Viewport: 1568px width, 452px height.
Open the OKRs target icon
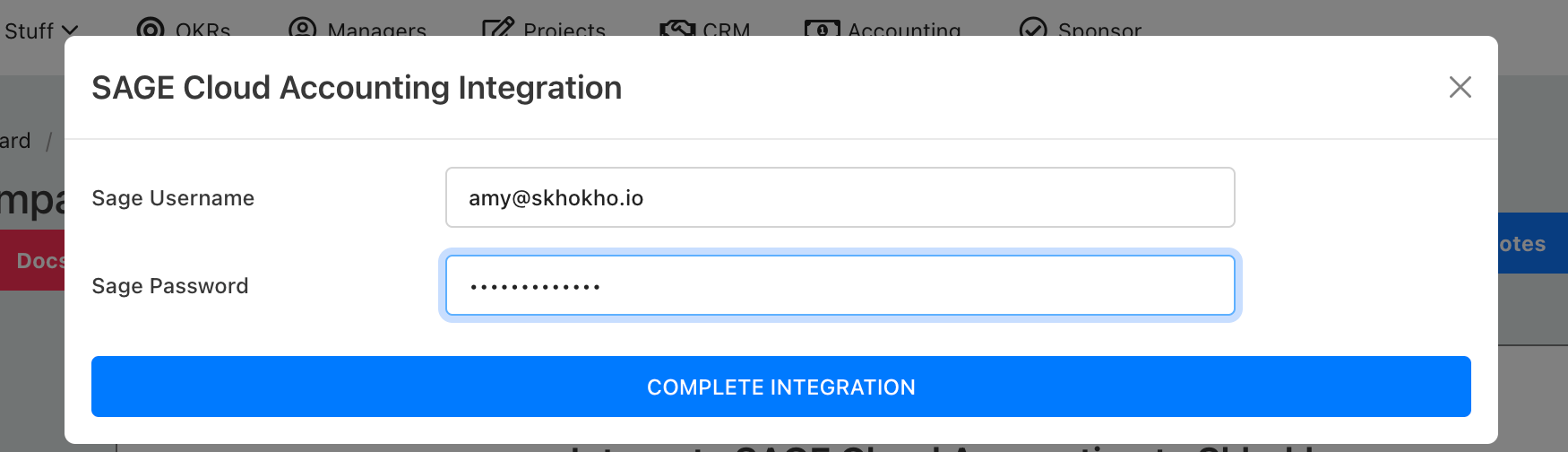pyautogui.click(x=151, y=29)
